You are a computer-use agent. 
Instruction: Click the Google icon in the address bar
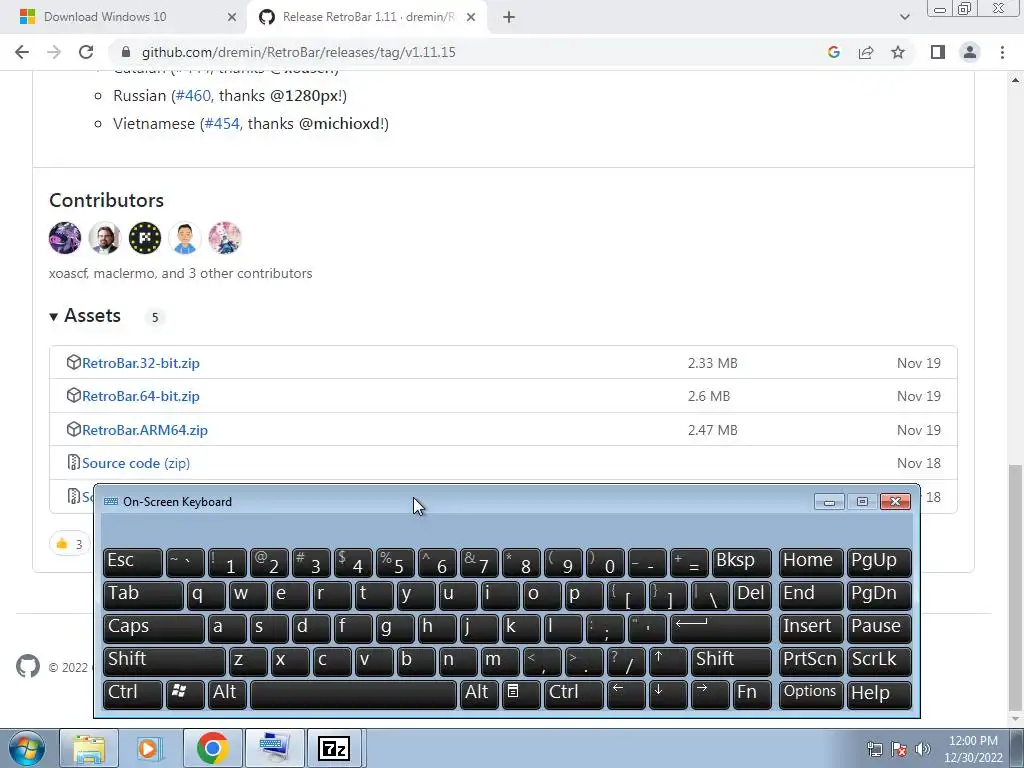(x=833, y=52)
